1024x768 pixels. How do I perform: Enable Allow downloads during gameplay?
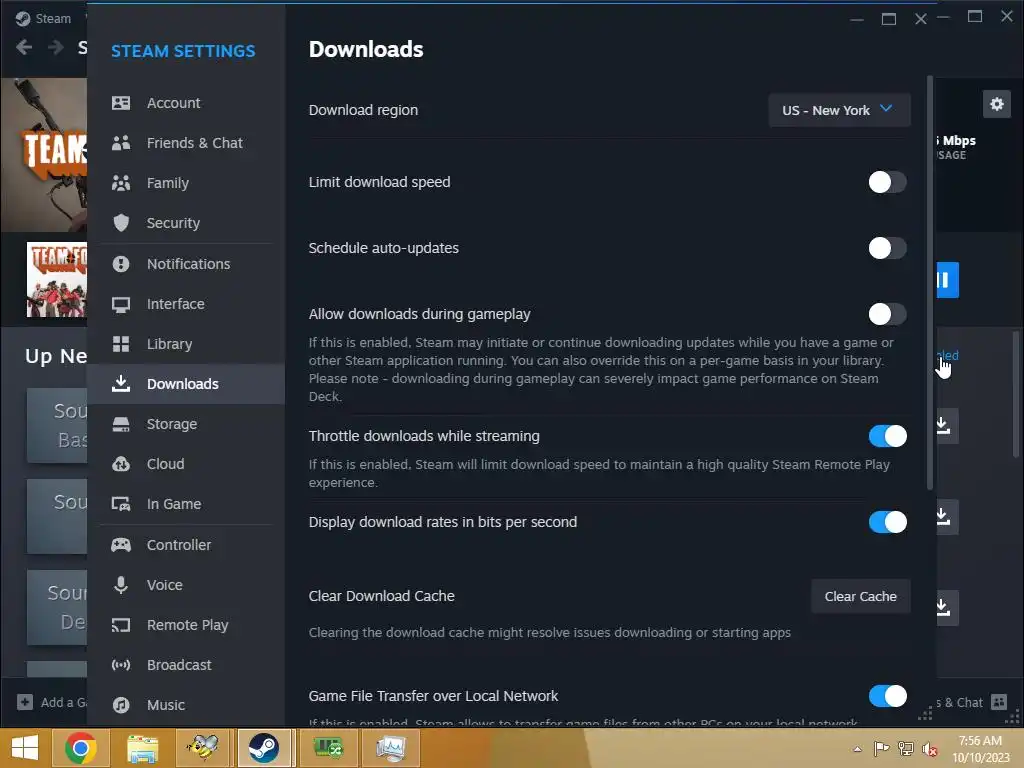click(887, 314)
